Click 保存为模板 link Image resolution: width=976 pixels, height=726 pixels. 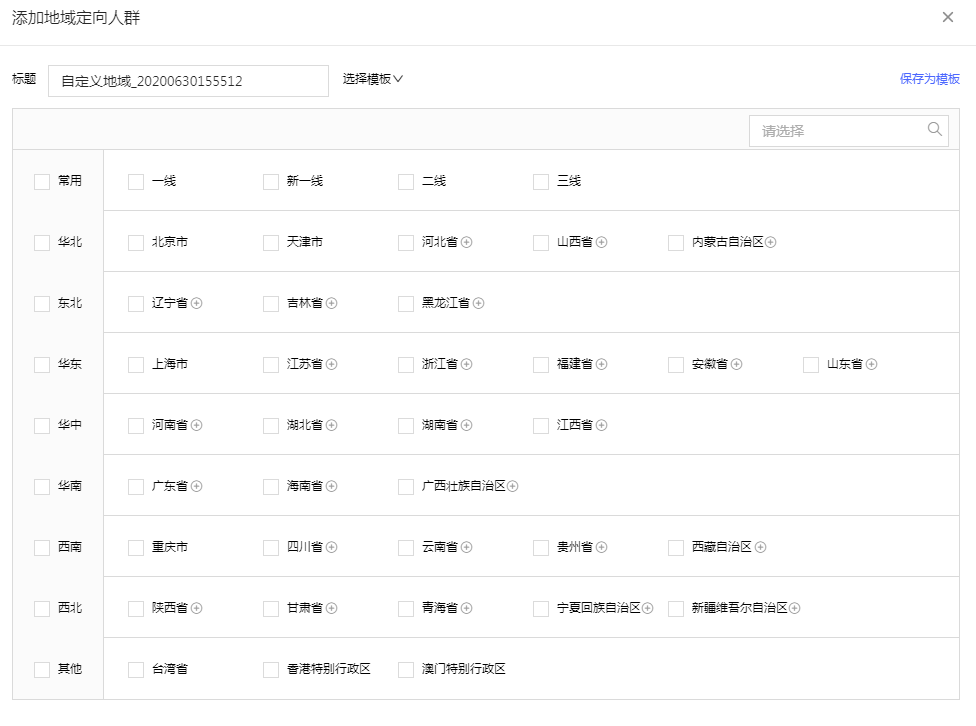[929, 79]
